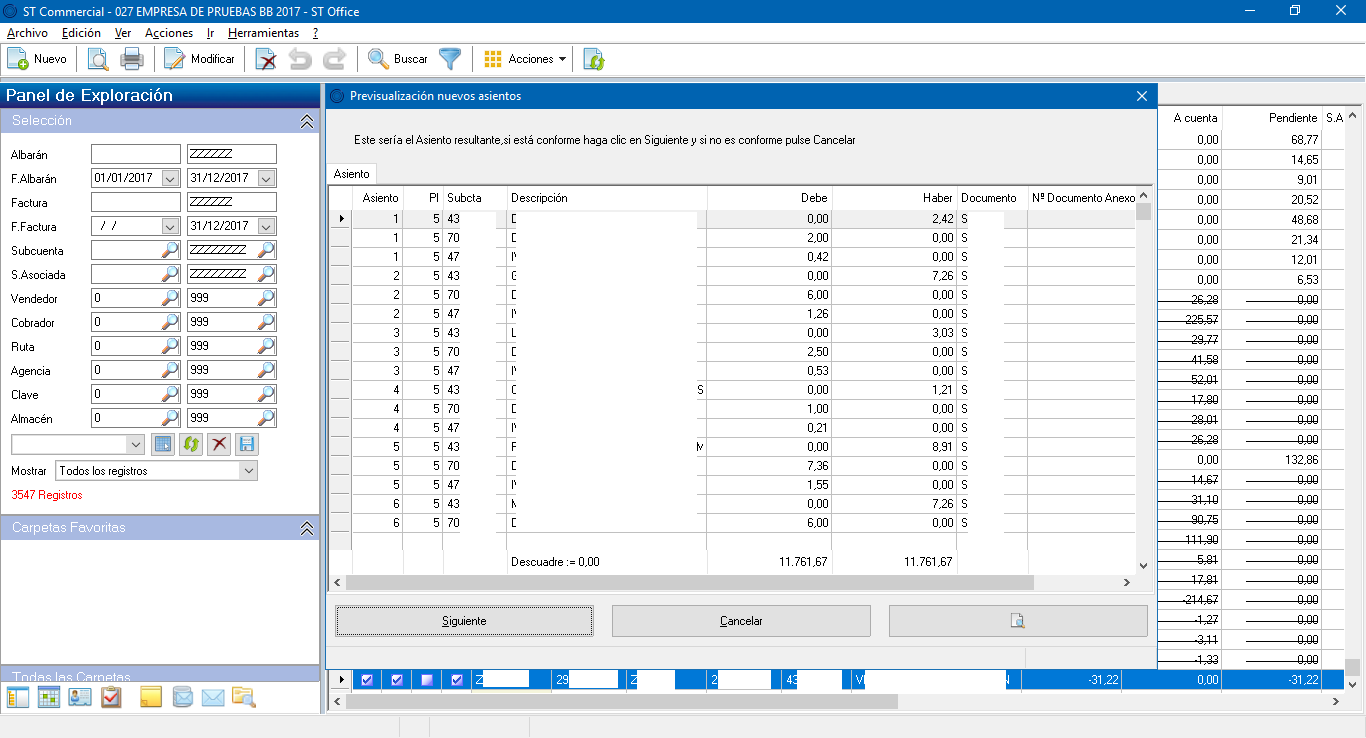1366x738 pixels.
Task: Open the F.Albarán start date dropdown 01/01/2017
Action: [170, 178]
